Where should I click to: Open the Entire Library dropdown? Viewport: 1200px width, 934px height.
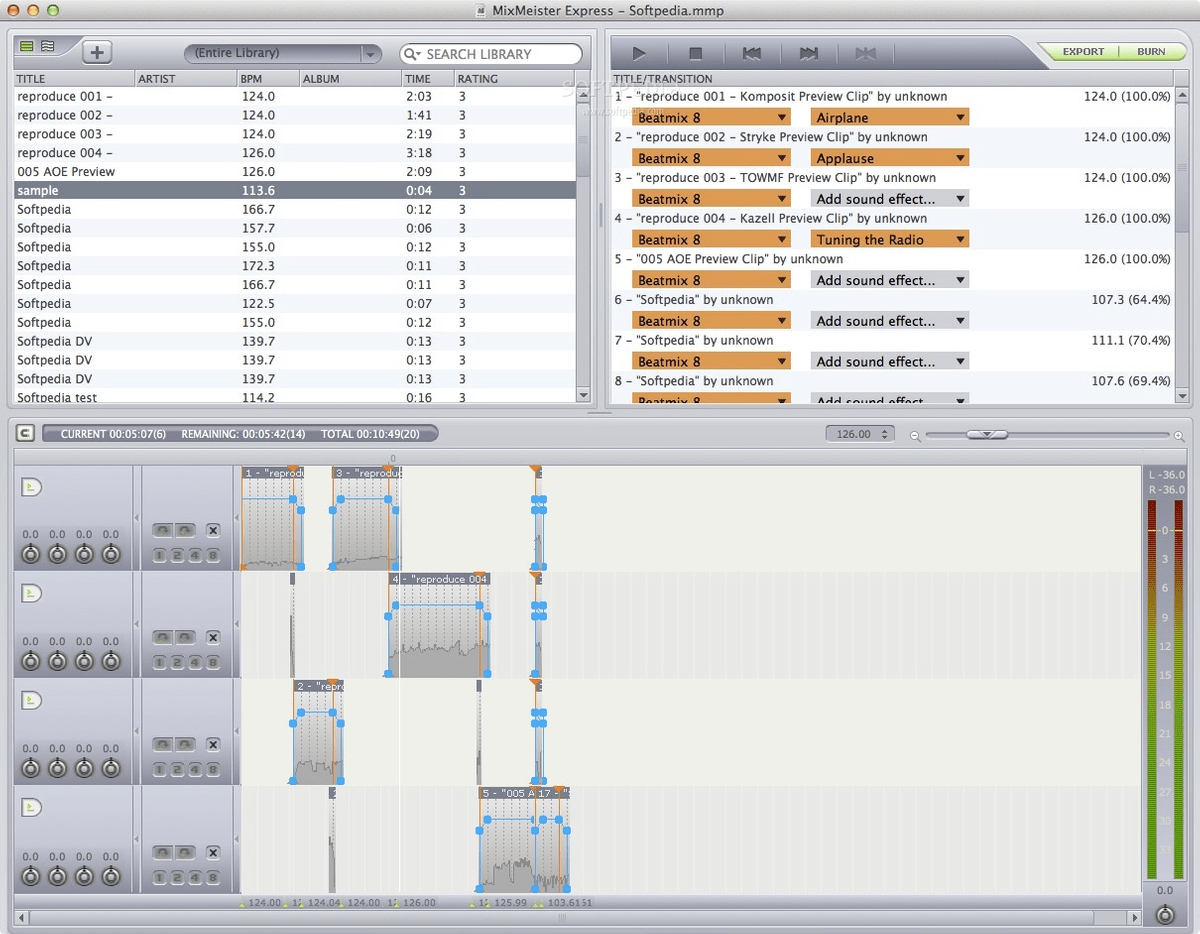pyautogui.click(x=283, y=53)
